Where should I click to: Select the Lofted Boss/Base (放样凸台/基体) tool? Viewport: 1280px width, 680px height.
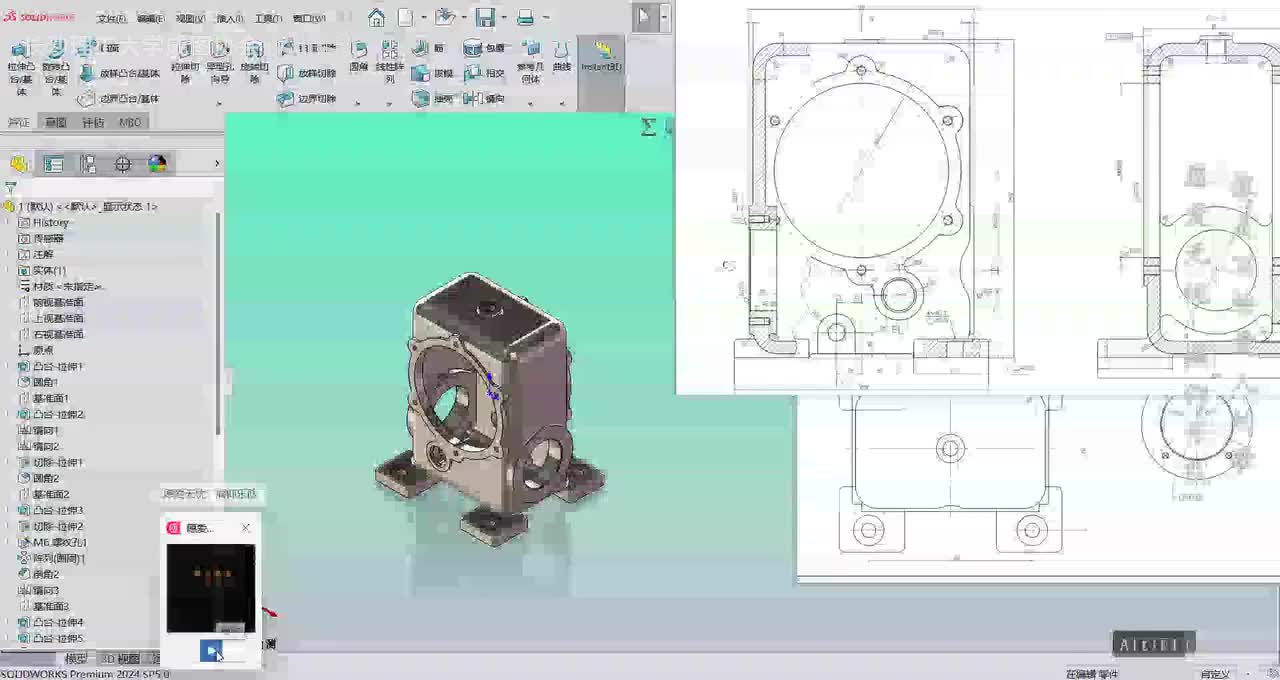point(120,73)
